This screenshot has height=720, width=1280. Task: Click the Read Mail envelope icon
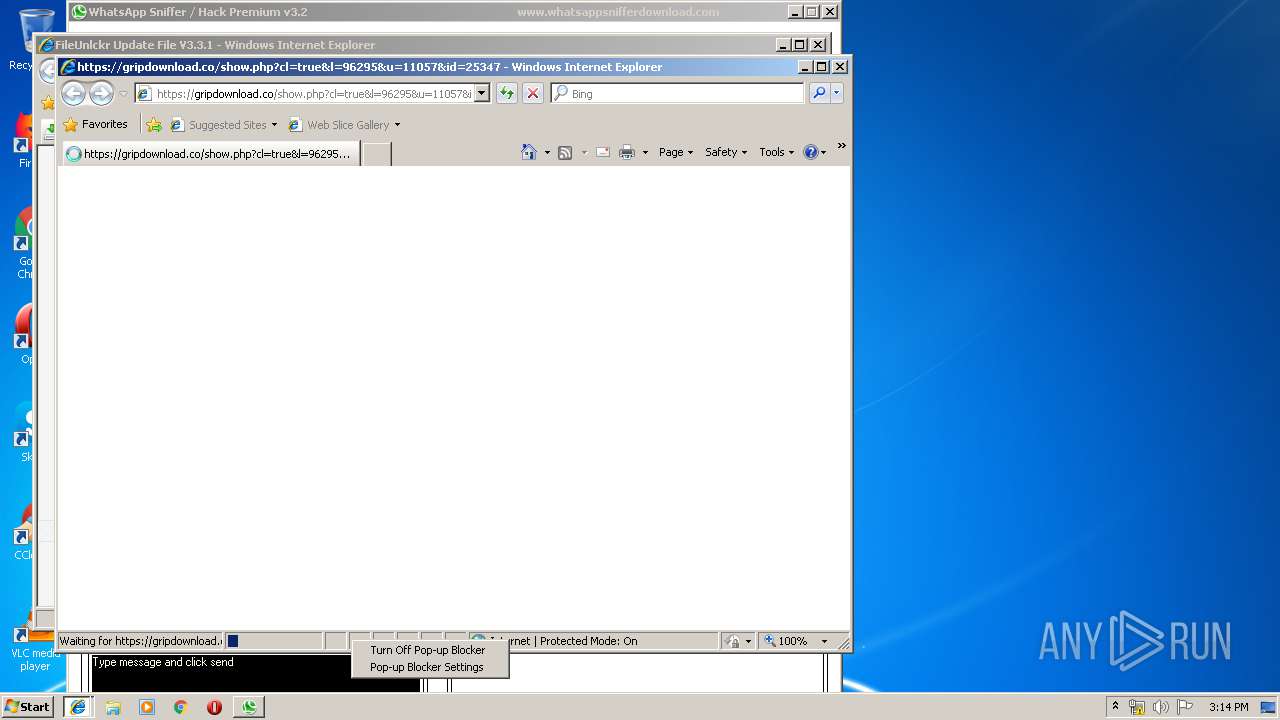click(x=603, y=152)
